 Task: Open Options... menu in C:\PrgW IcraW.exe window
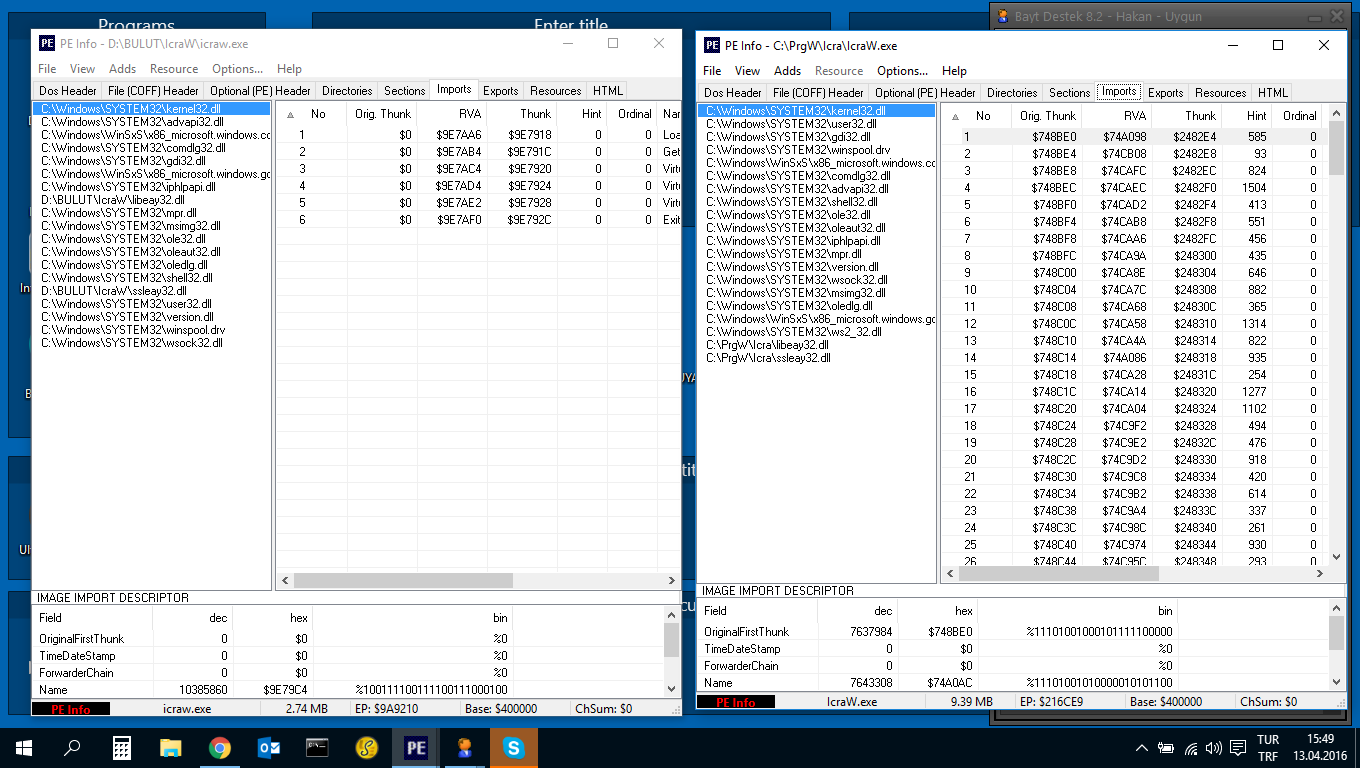pos(903,71)
